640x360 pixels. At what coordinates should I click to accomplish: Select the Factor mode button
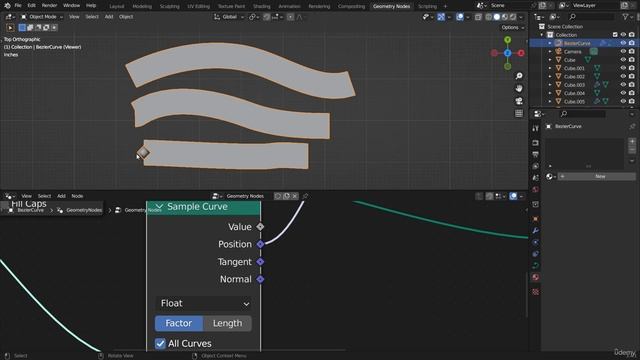pyautogui.click(x=179, y=323)
